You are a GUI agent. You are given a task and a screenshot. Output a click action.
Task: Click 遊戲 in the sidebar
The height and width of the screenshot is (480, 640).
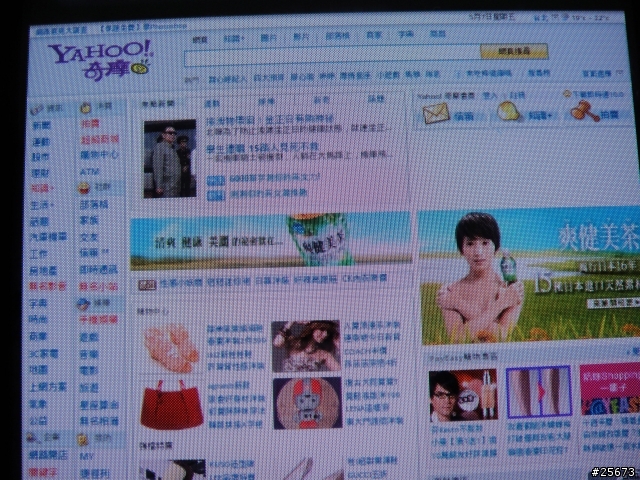89,337
